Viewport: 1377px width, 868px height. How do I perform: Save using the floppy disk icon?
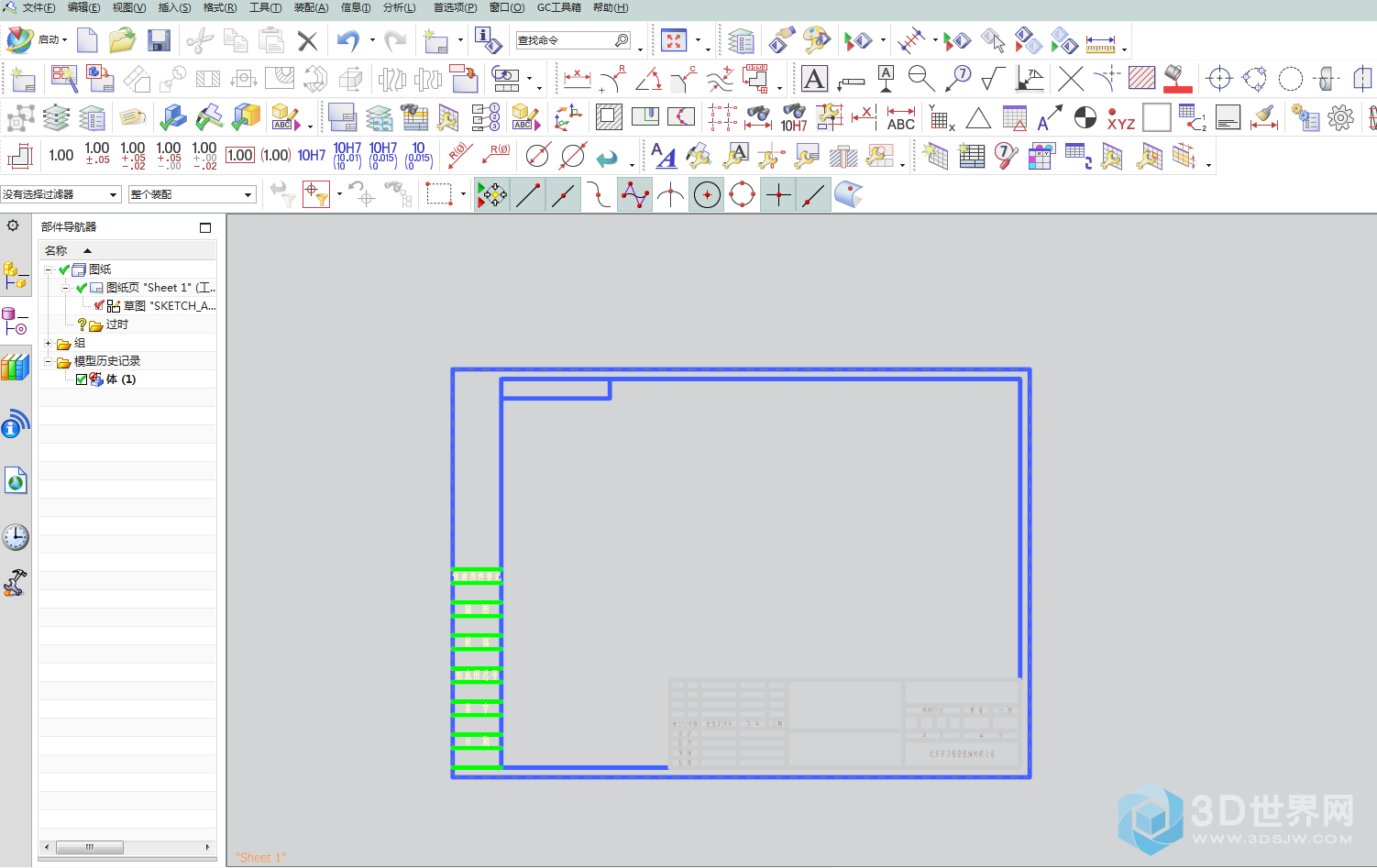tap(159, 40)
